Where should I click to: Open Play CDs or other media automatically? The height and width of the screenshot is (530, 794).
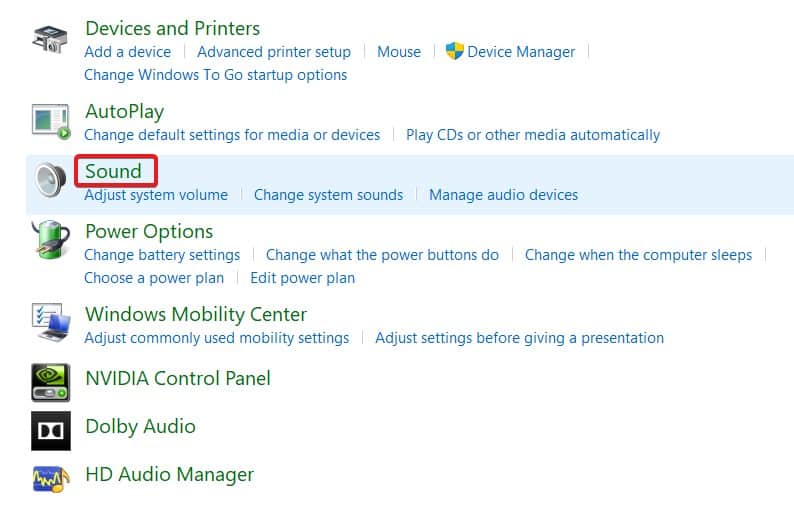pos(533,135)
